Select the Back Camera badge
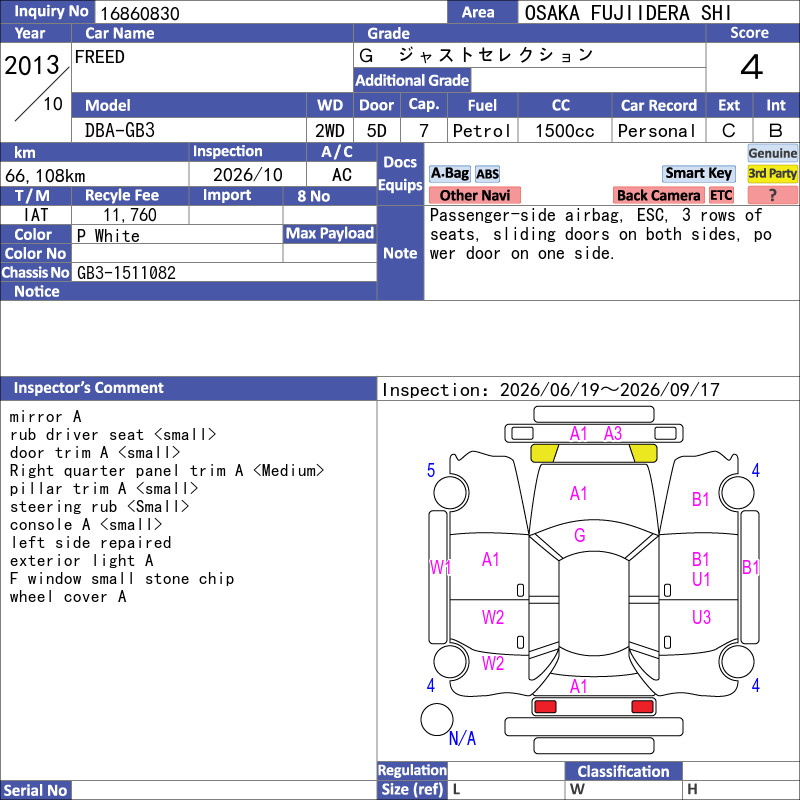The image size is (800, 800). tap(658, 195)
